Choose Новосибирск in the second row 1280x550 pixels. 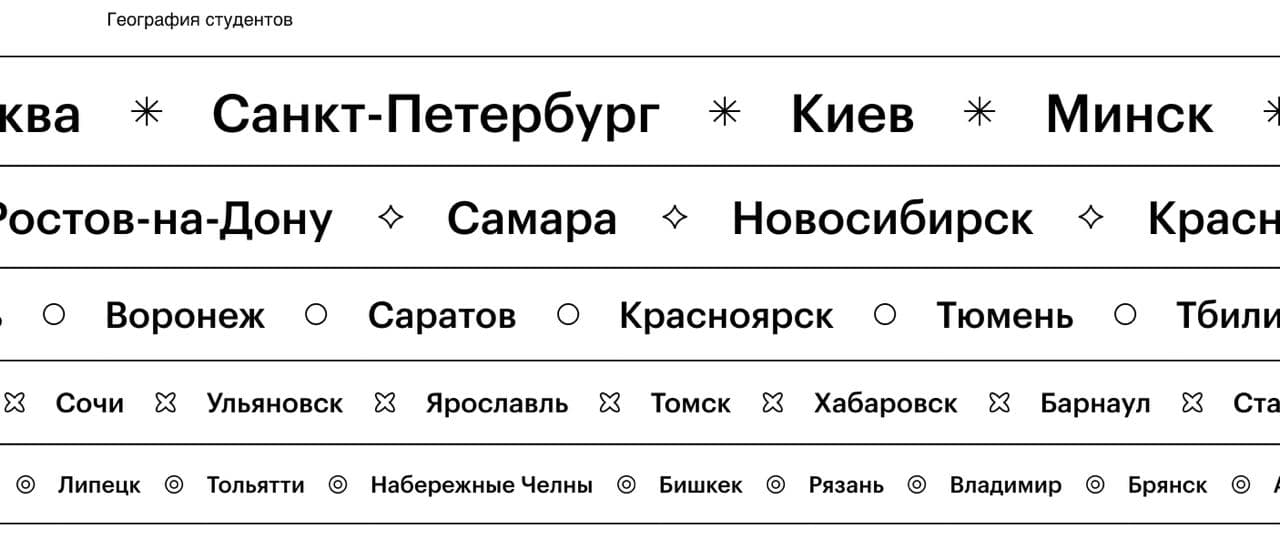(883, 219)
